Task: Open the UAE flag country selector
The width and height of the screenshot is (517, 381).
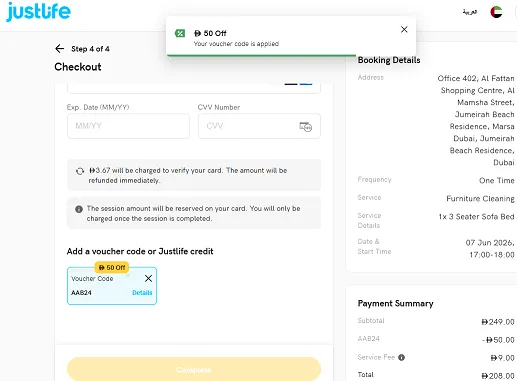Action: coord(496,12)
